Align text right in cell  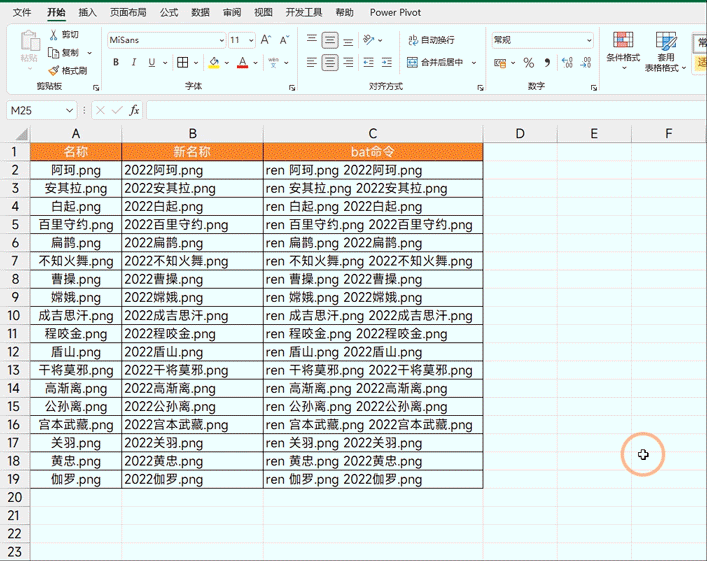348,62
